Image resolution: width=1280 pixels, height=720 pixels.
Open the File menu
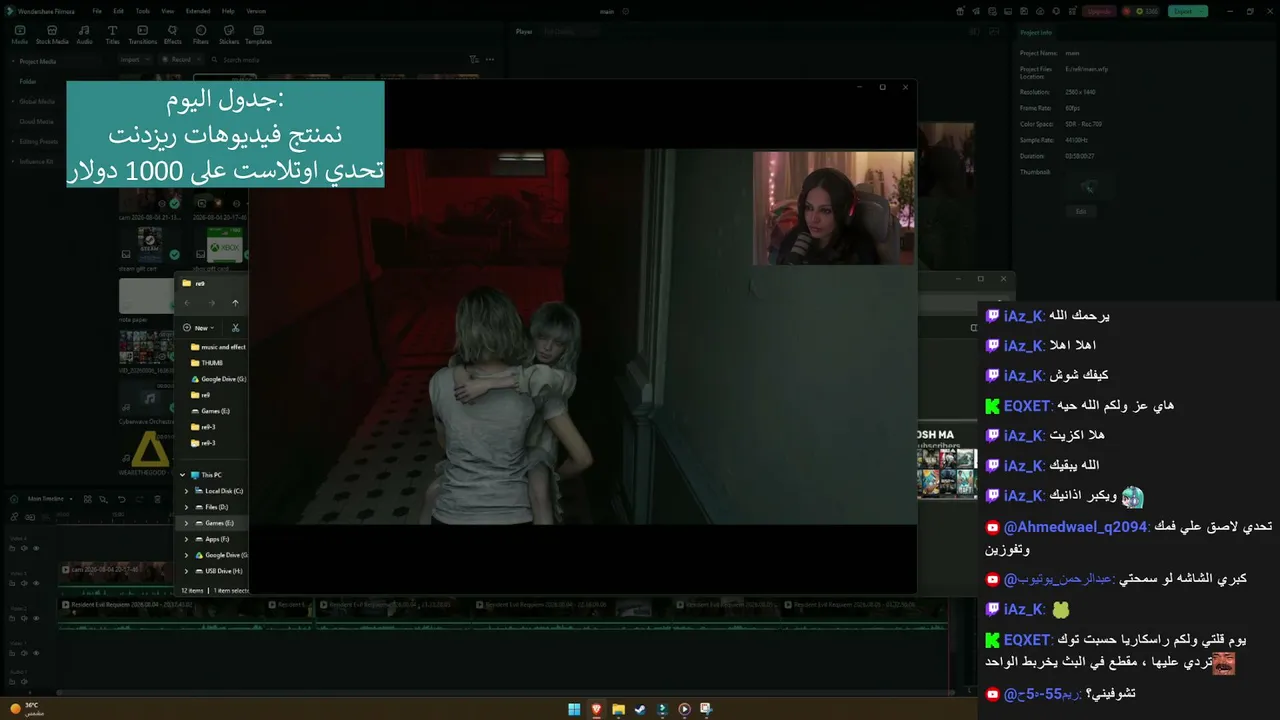click(x=97, y=11)
